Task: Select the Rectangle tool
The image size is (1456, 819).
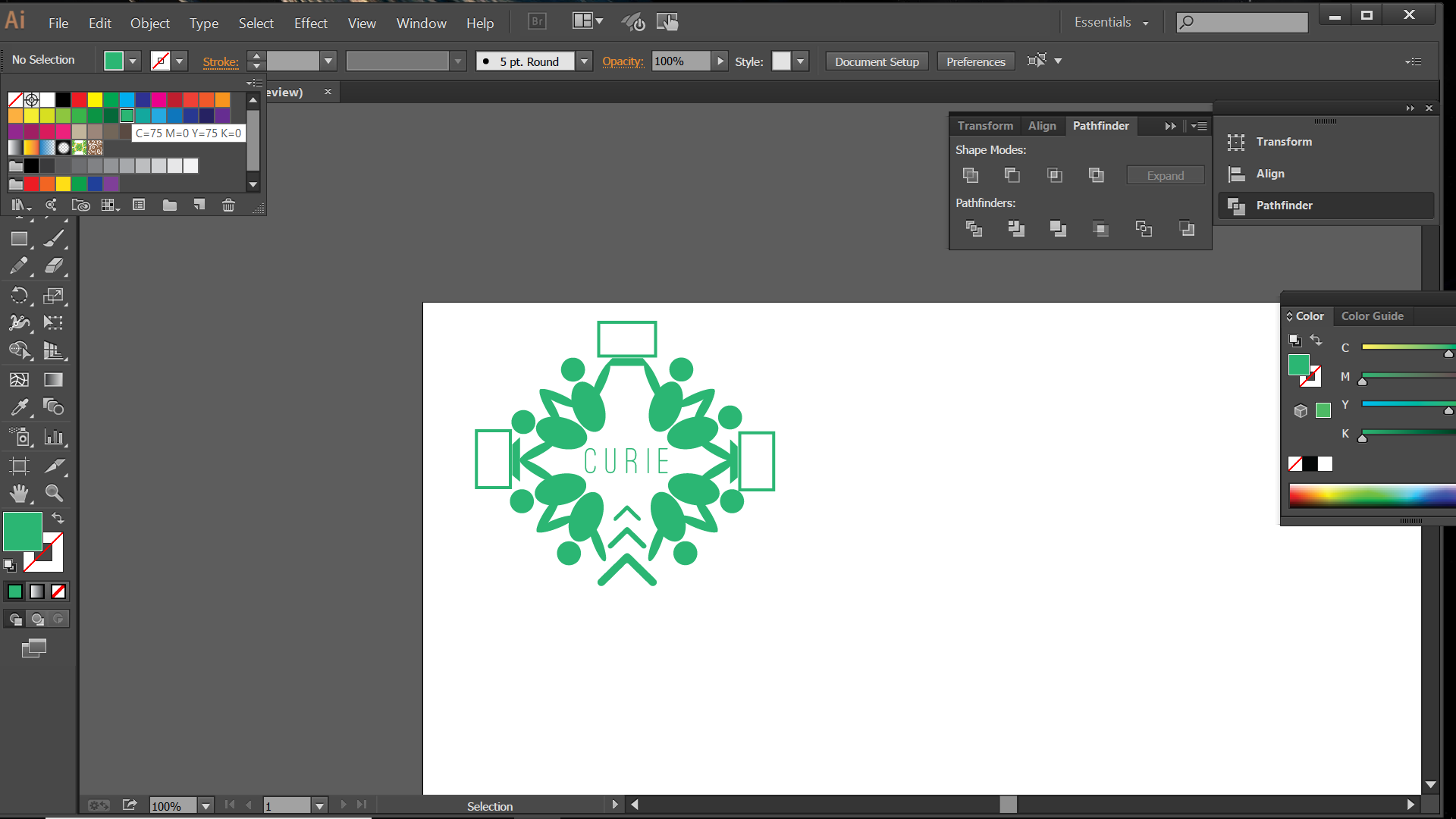Action: (x=20, y=239)
